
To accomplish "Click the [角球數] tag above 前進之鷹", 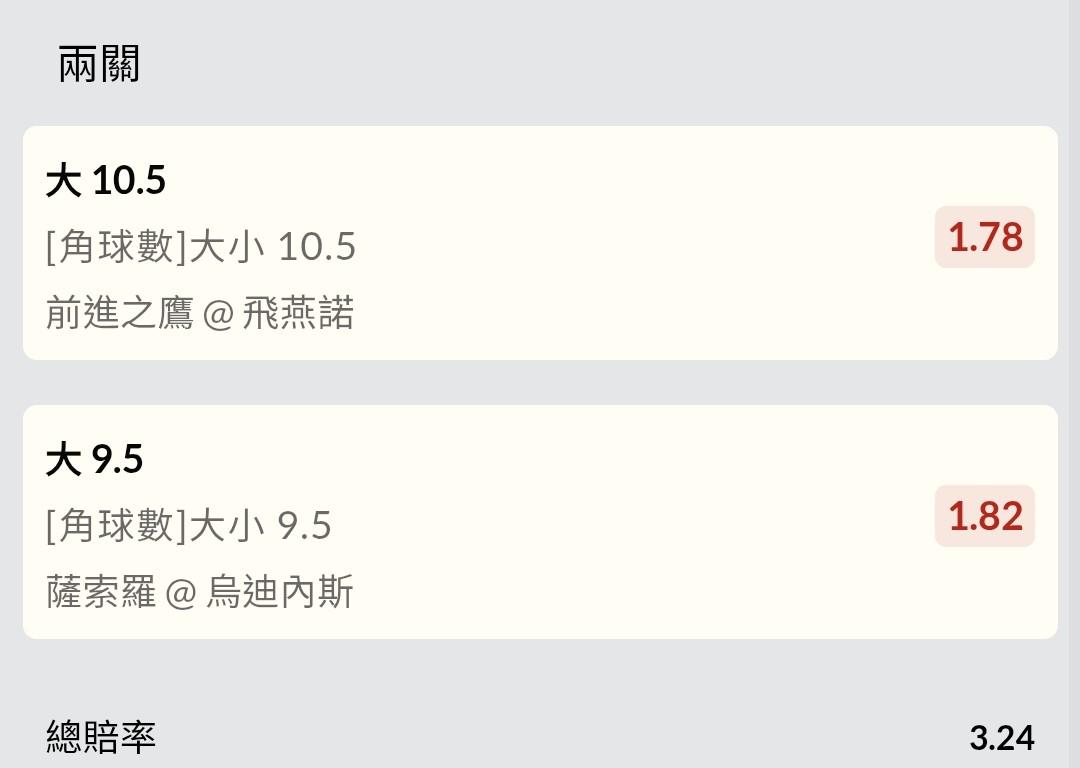I will 116,247.
